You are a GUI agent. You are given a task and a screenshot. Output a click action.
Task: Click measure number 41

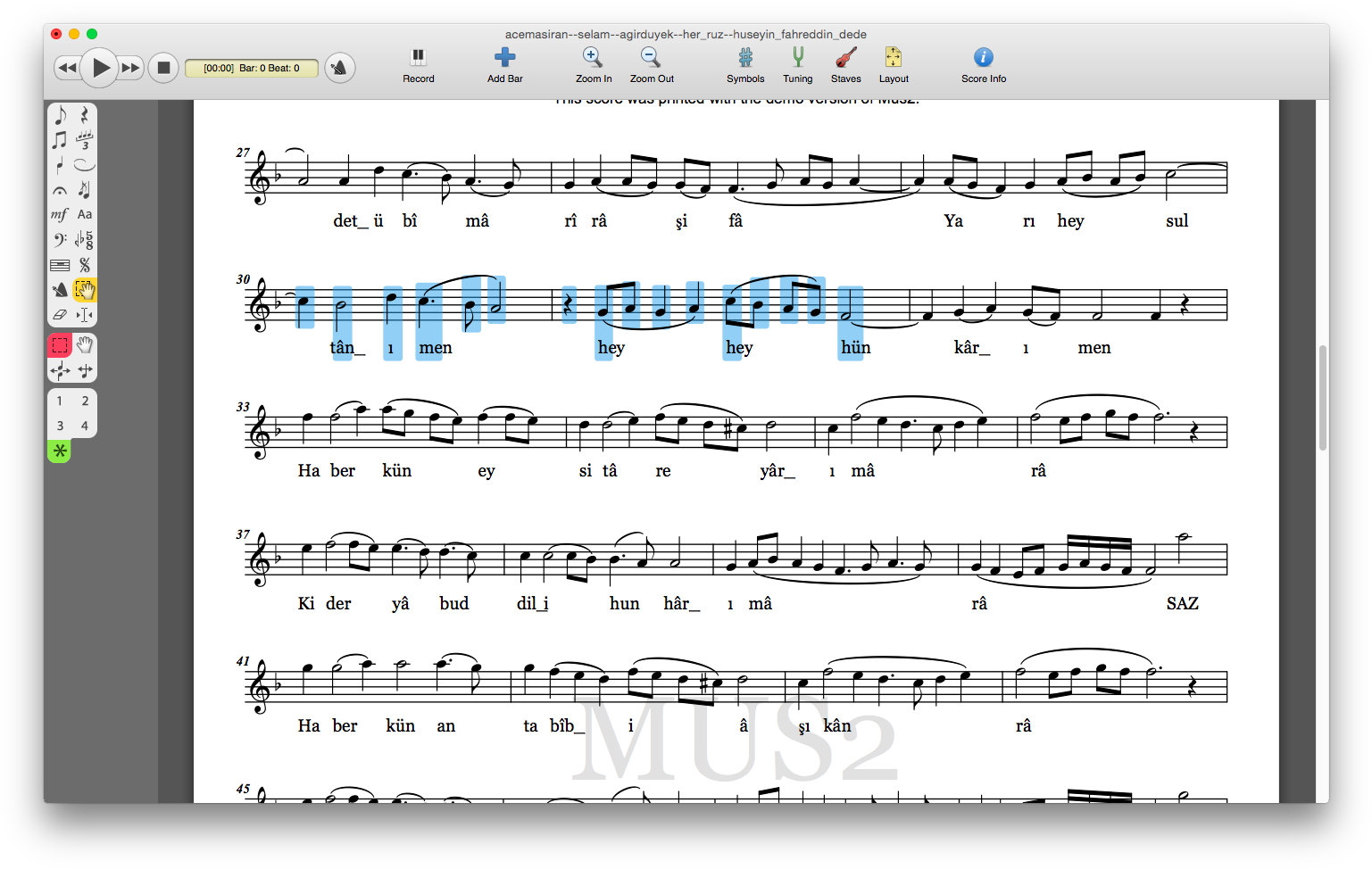(x=243, y=661)
